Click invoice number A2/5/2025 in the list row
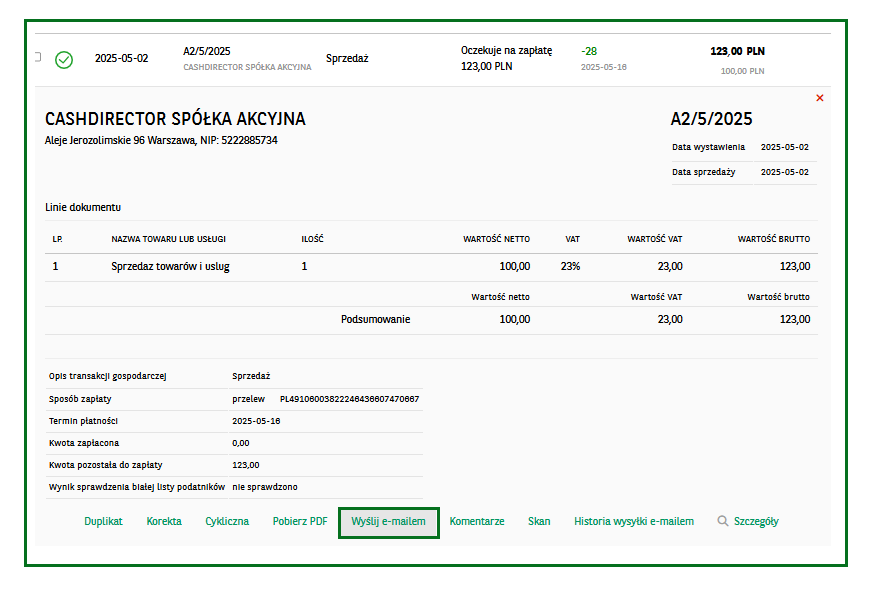This screenshot has height=592, width=878. point(207,51)
